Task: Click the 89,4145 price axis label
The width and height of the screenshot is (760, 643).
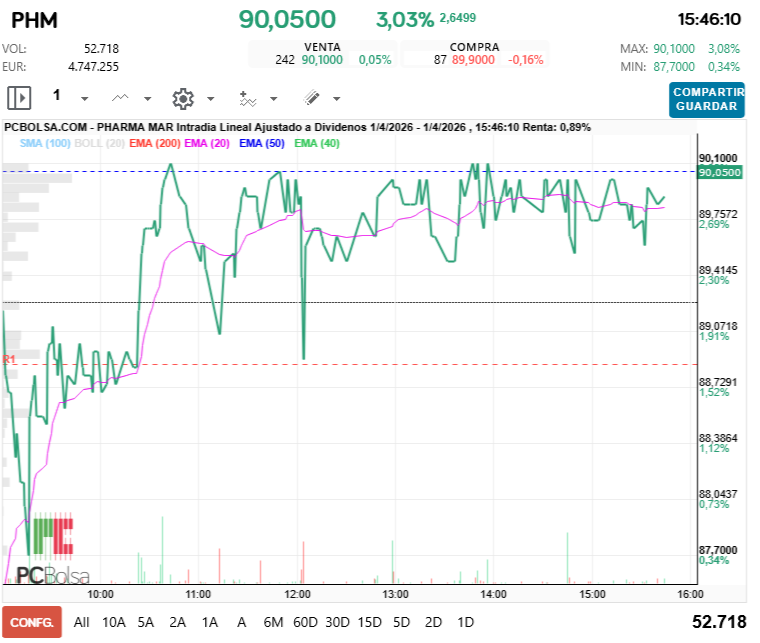Action: click(x=718, y=270)
